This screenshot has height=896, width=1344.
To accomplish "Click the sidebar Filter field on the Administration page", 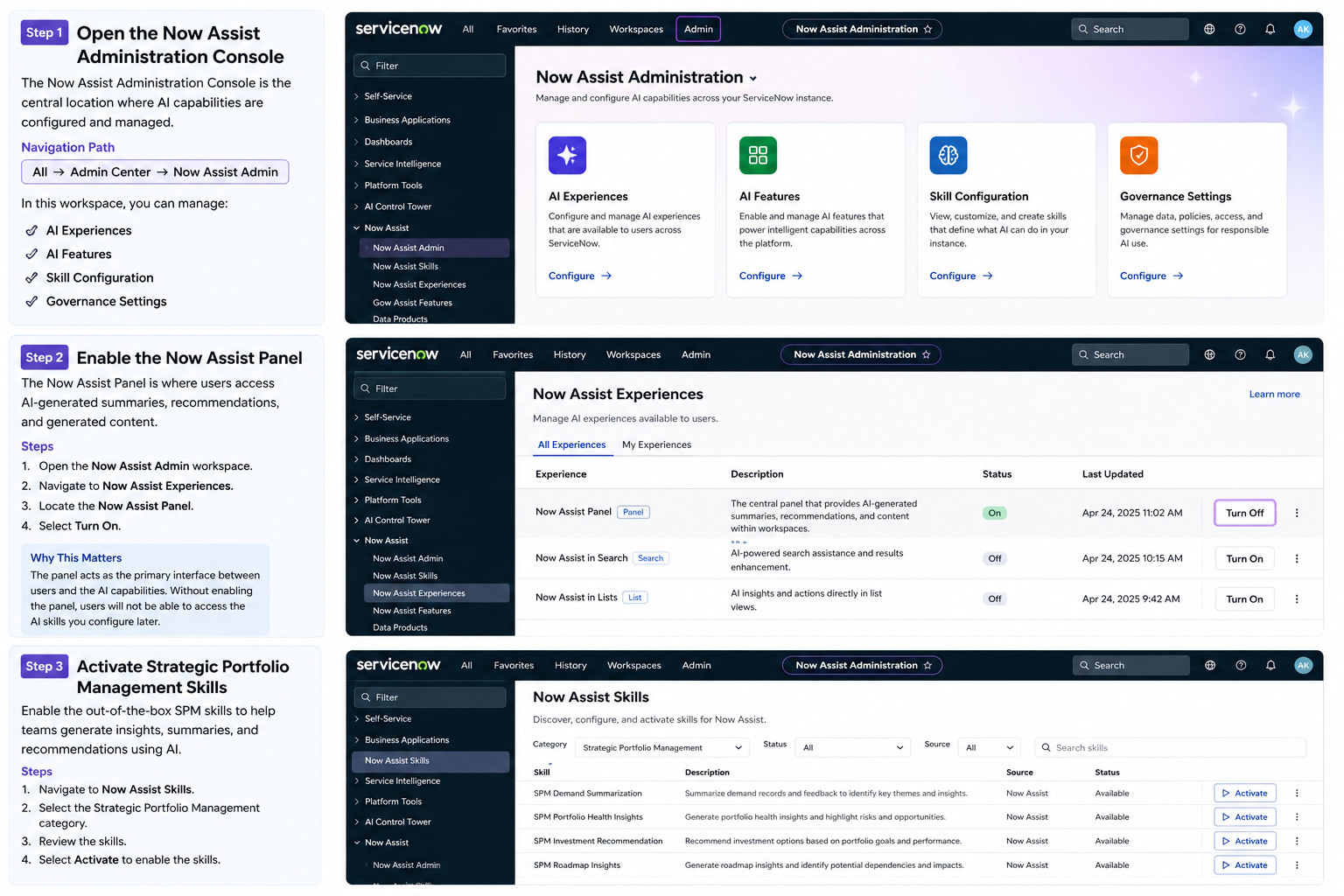I will (x=430, y=66).
